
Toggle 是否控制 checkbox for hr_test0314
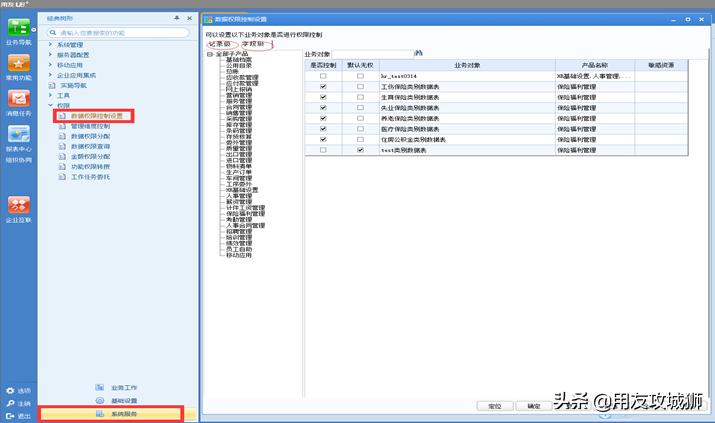click(x=323, y=76)
